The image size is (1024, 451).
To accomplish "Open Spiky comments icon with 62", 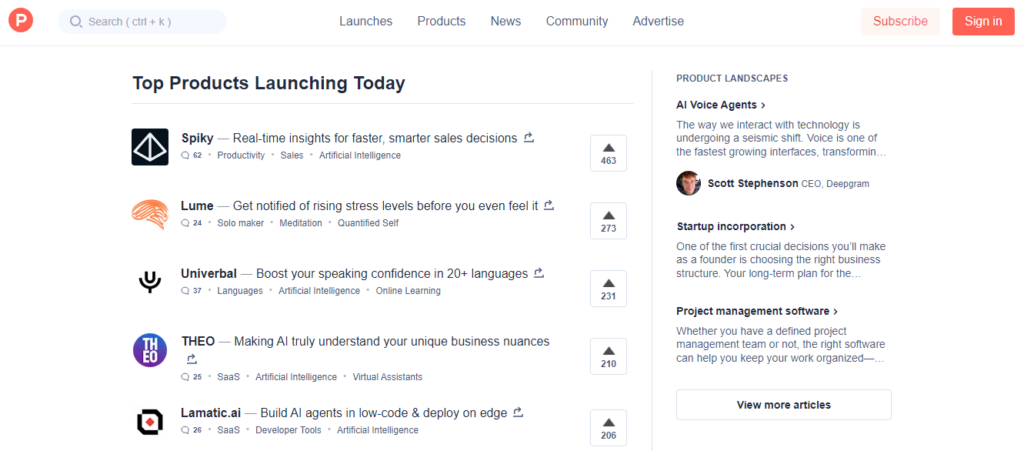I will [x=185, y=155].
